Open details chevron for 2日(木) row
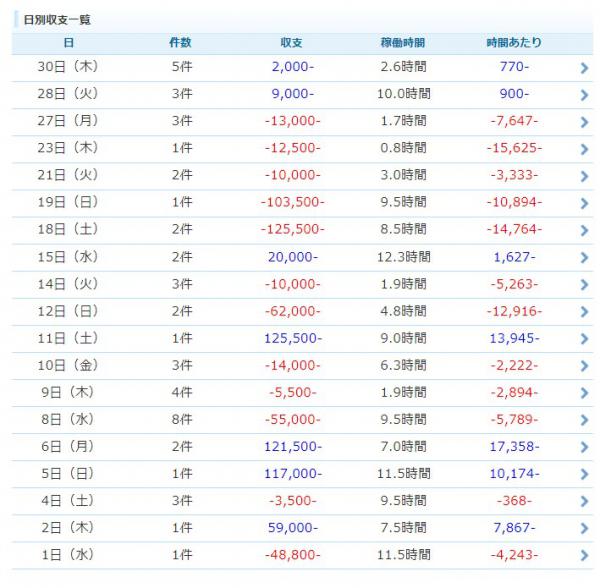 [x=584, y=529]
